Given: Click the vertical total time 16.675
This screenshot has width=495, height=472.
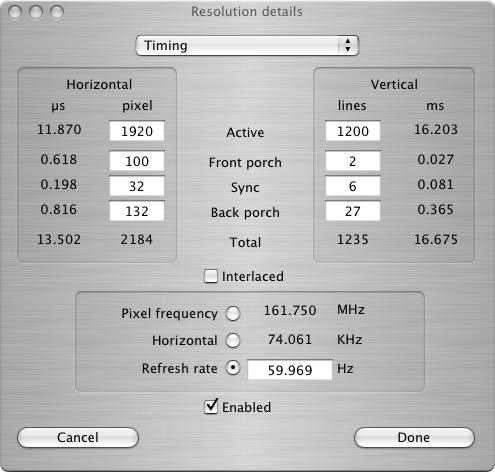Looking at the screenshot, I should tap(436, 239).
